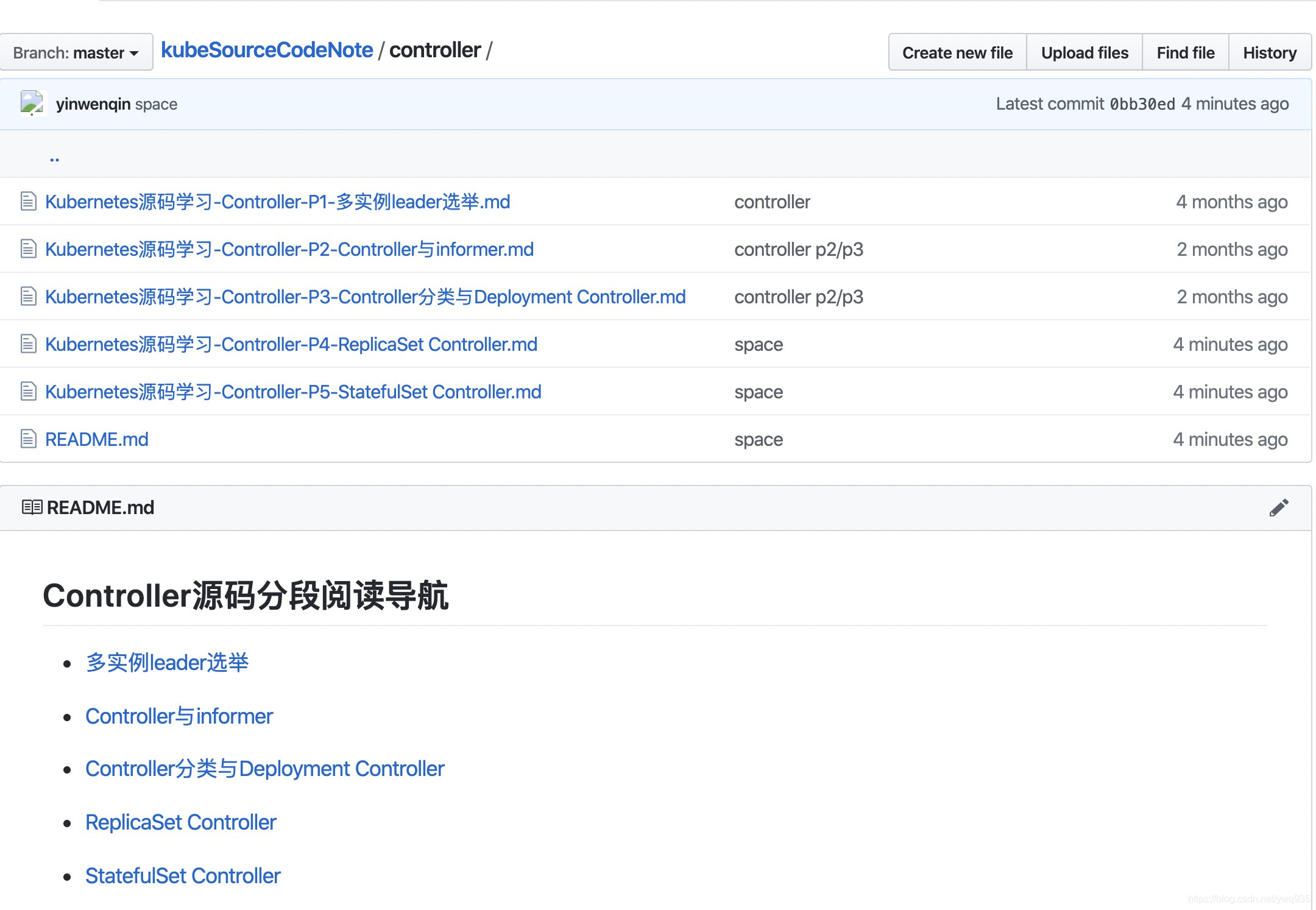Click file icon beside Controller-P4 file

click(28, 344)
